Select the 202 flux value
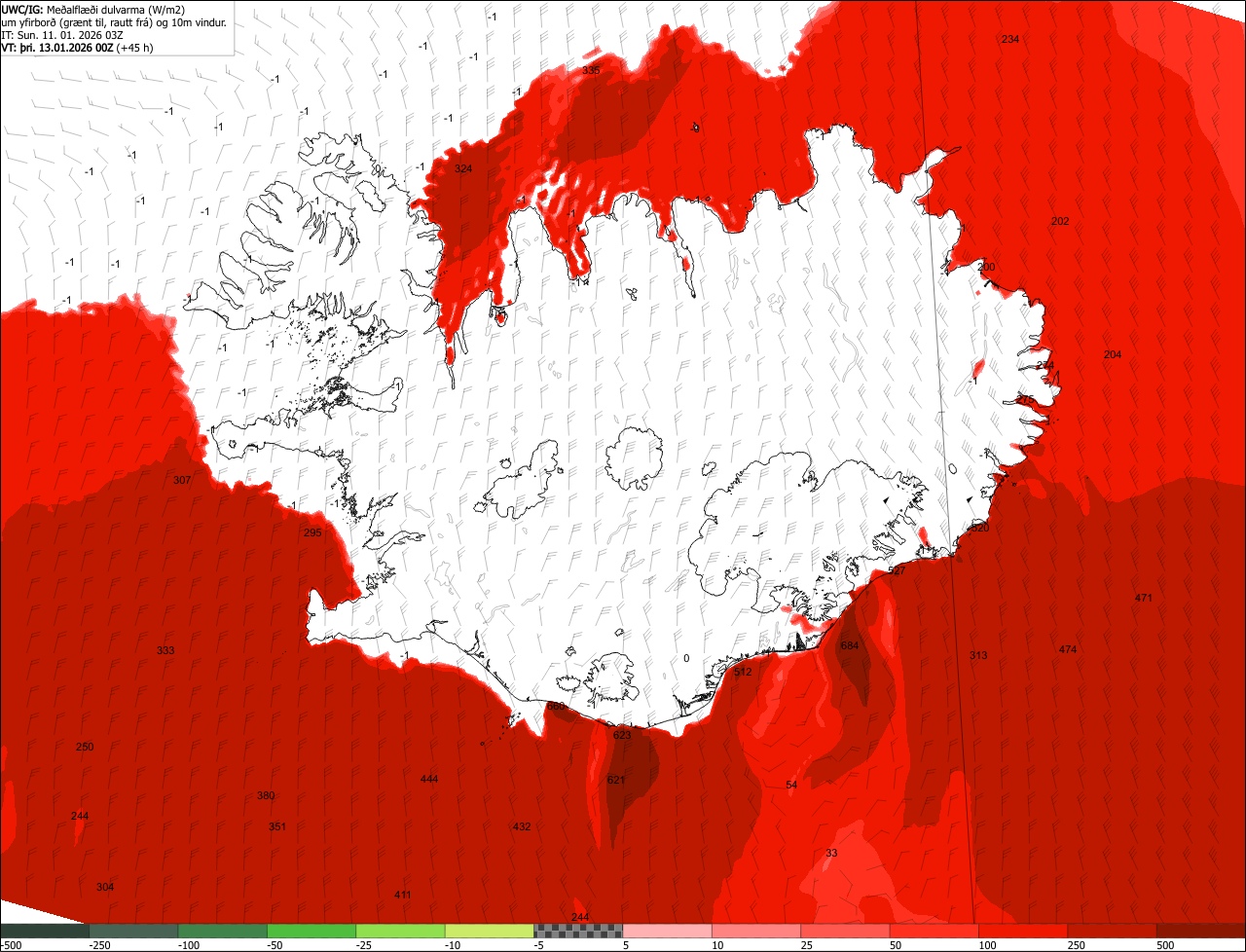The image size is (1246, 952). click(x=1060, y=222)
